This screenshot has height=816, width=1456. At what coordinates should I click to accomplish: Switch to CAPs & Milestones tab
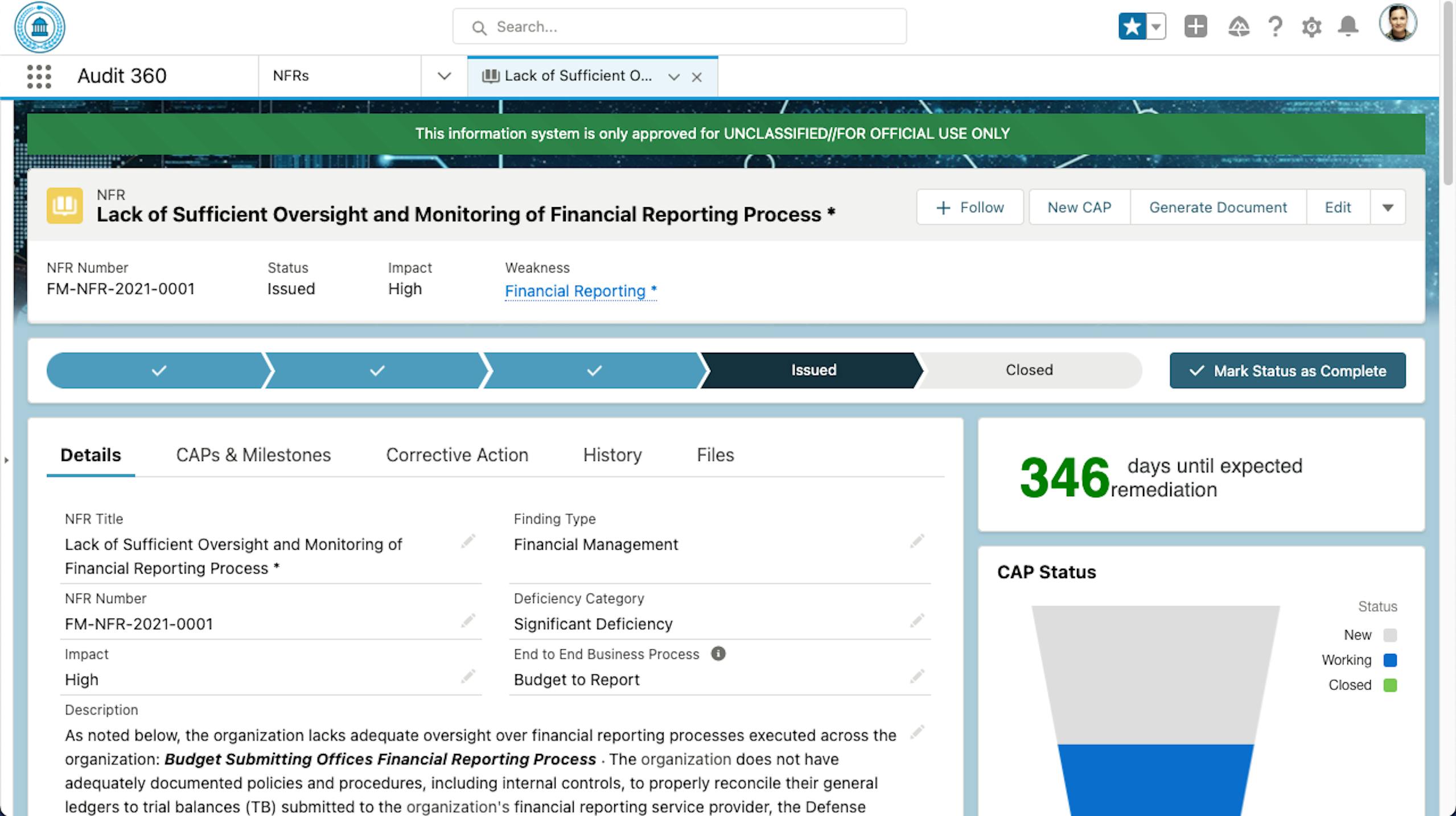click(x=253, y=455)
